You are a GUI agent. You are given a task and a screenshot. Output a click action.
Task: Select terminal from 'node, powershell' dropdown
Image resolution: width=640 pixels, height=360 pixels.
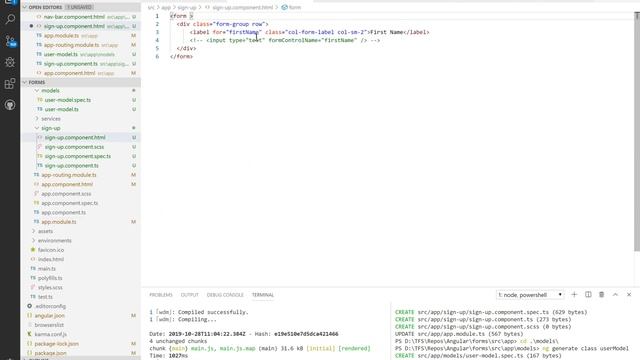point(530,295)
